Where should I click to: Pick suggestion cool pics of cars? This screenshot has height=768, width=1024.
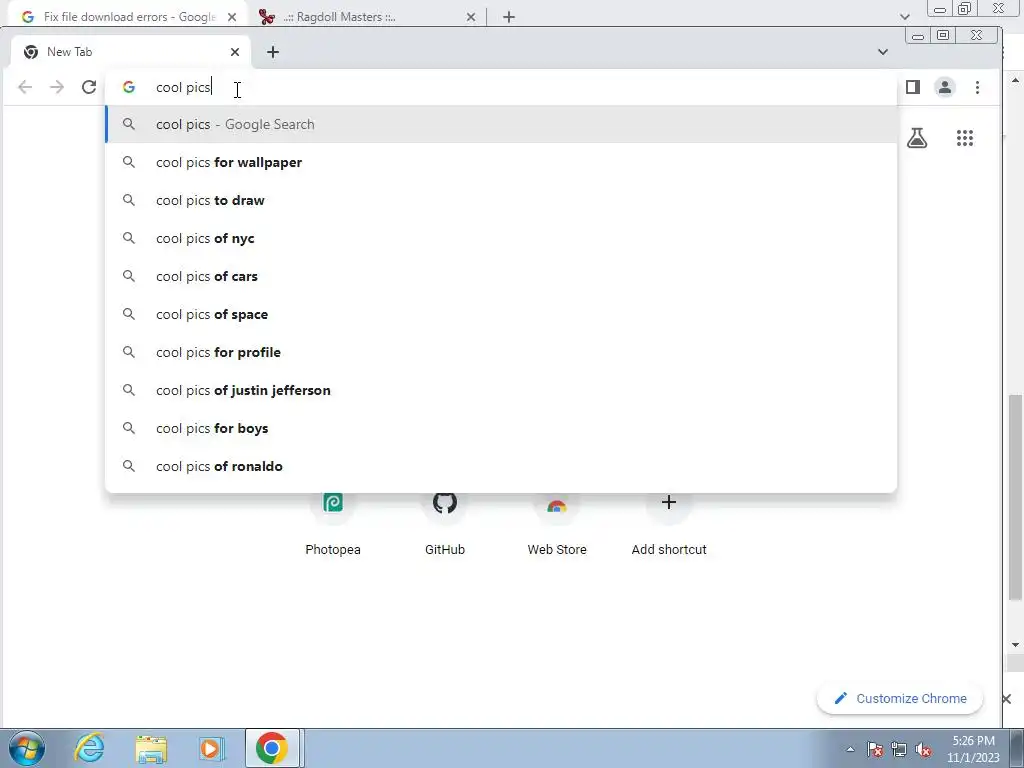pyautogui.click(x=501, y=276)
